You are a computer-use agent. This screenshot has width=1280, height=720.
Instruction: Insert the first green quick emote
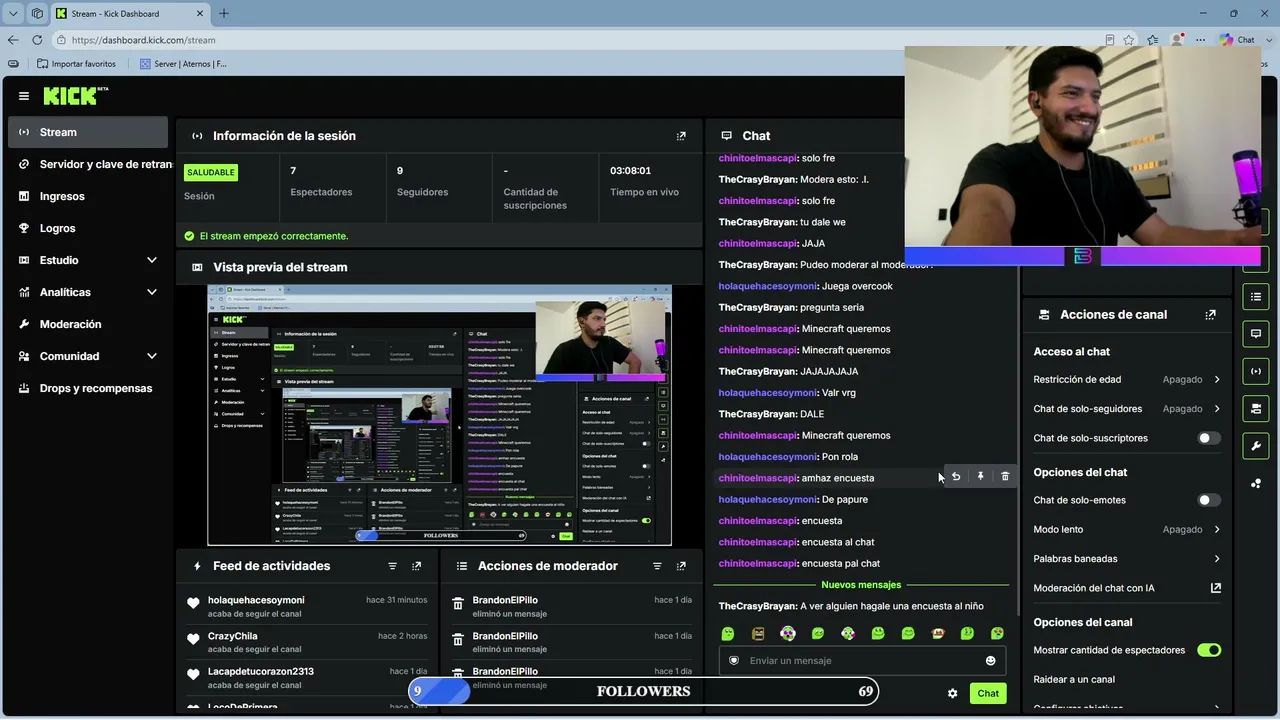[x=728, y=633]
